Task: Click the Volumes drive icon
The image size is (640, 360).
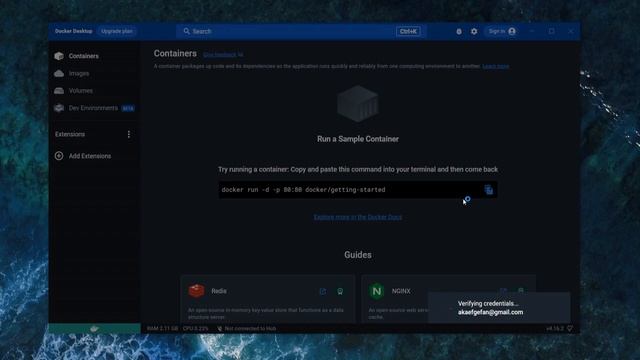Action: coord(59,91)
